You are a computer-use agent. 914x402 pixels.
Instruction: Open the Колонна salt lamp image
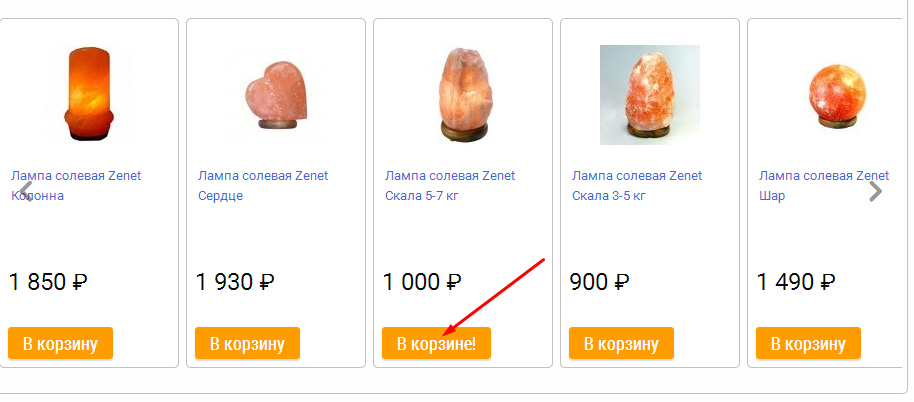pos(90,94)
